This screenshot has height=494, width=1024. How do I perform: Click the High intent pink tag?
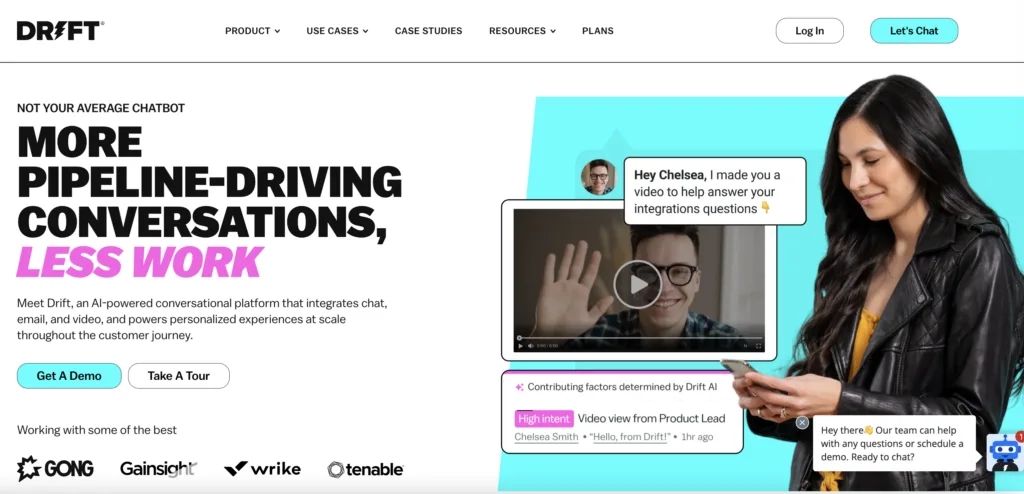544,419
